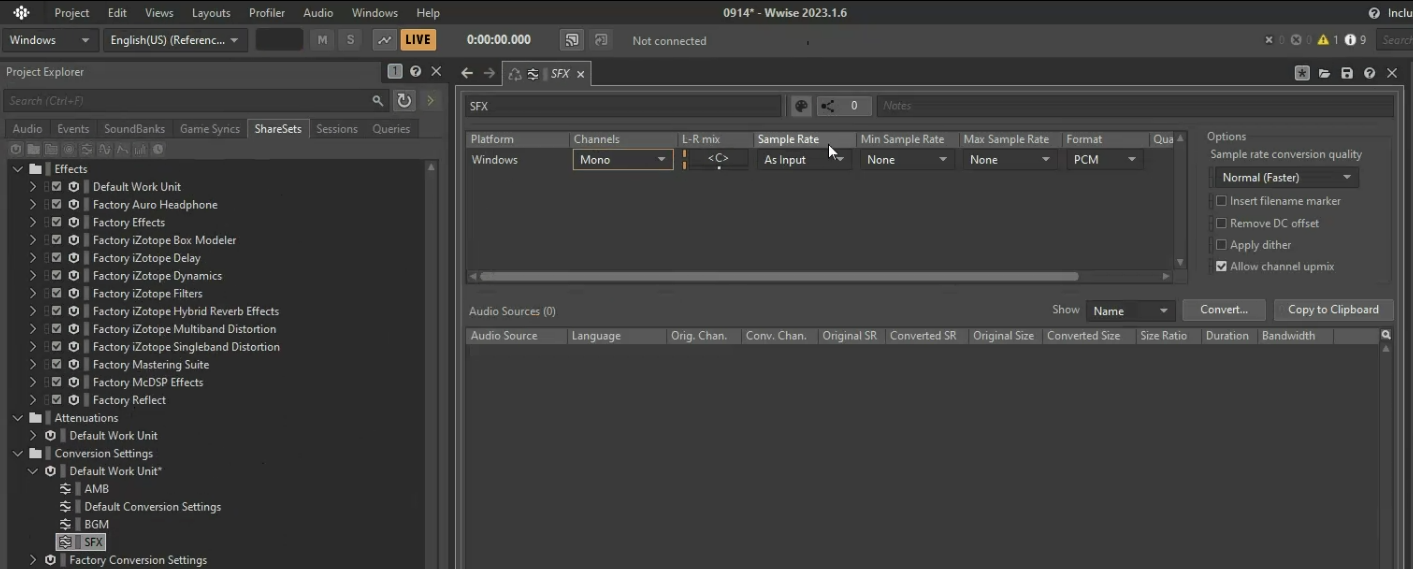
Task: Open the Sample Rate As Input dropdown
Action: (x=803, y=159)
